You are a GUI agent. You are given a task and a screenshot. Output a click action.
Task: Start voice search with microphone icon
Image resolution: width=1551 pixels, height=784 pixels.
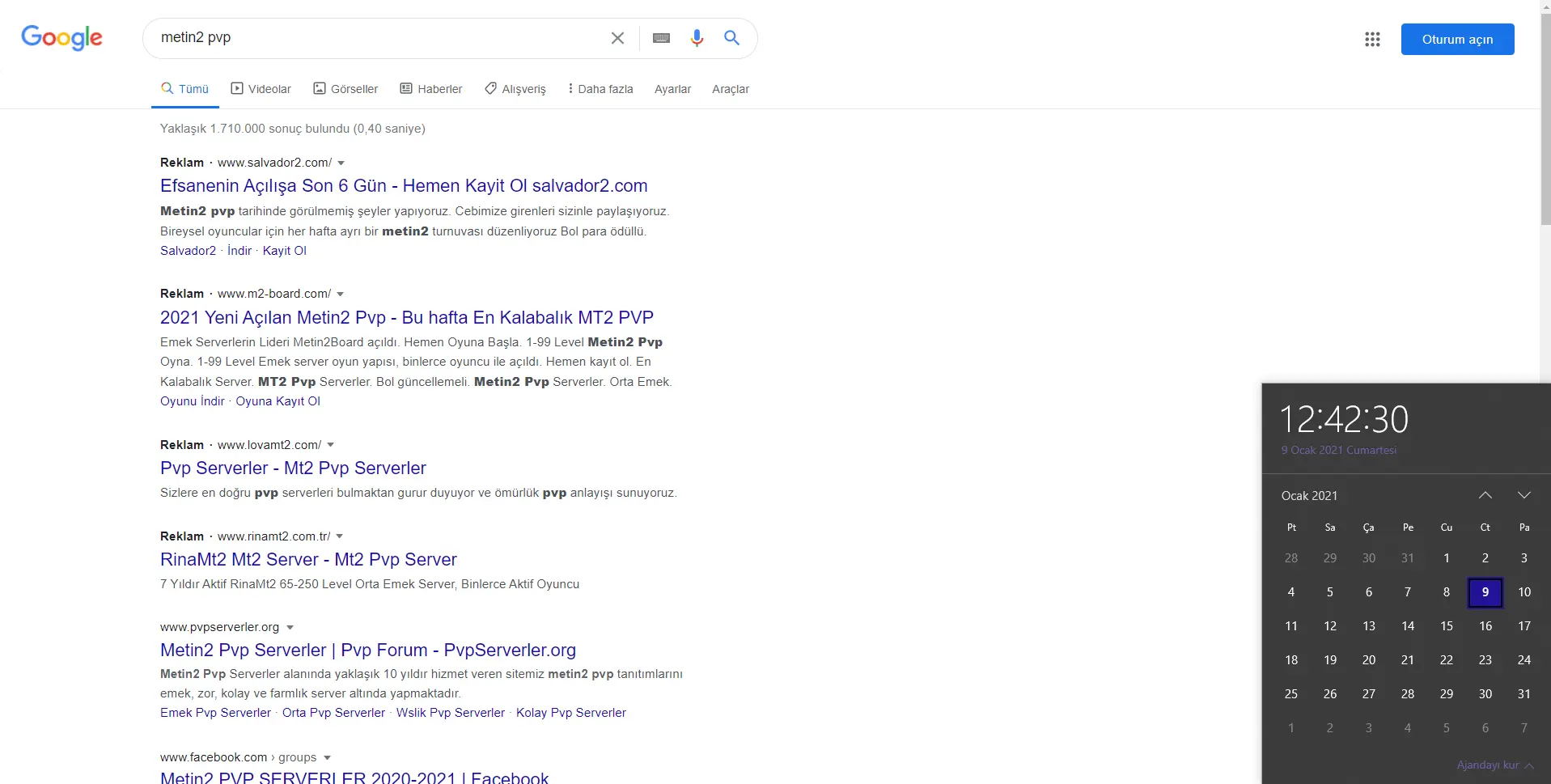click(697, 38)
